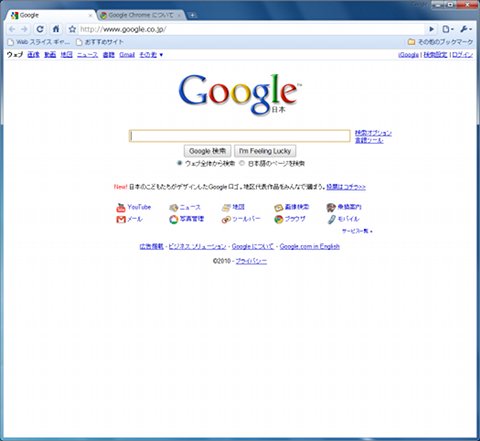Open Google.com in English link
The image size is (480, 441).
(x=310, y=247)
